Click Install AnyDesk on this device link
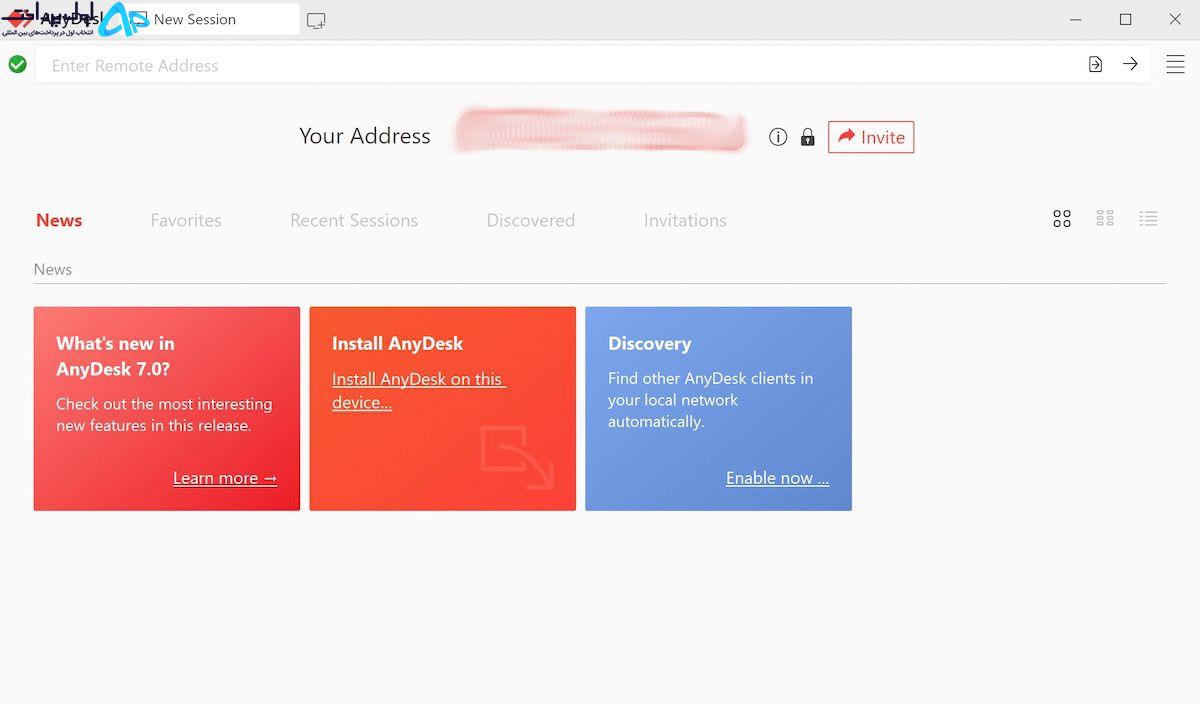The image size is (1200, 704). coord(419,391)
